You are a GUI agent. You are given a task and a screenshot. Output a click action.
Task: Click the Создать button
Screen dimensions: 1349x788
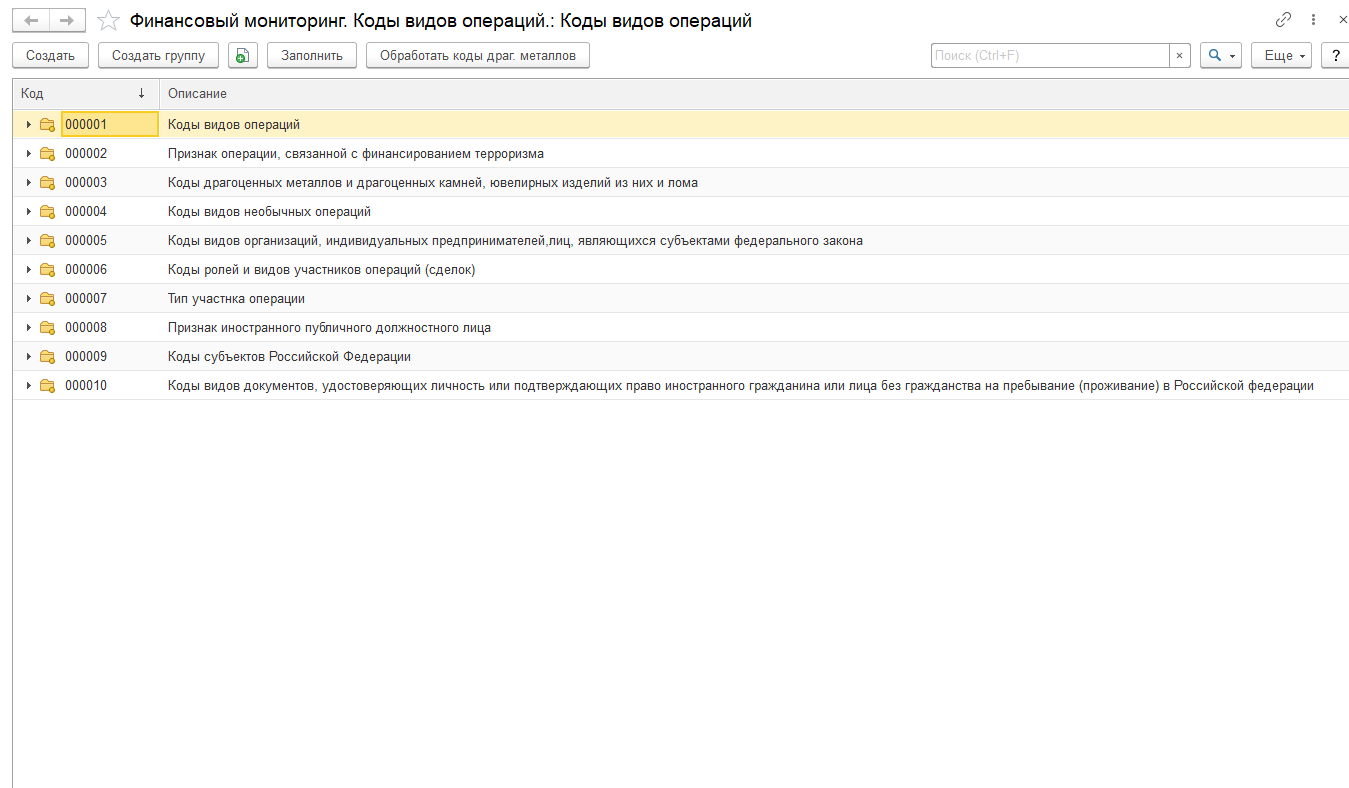(51, 56)
